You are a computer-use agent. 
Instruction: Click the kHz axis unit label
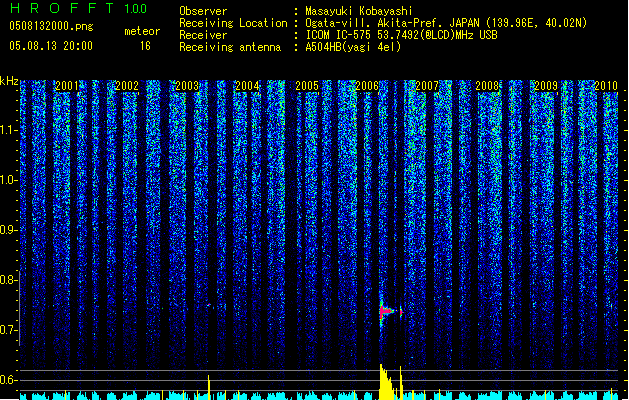pyautogui.click(x=9, y=81)
